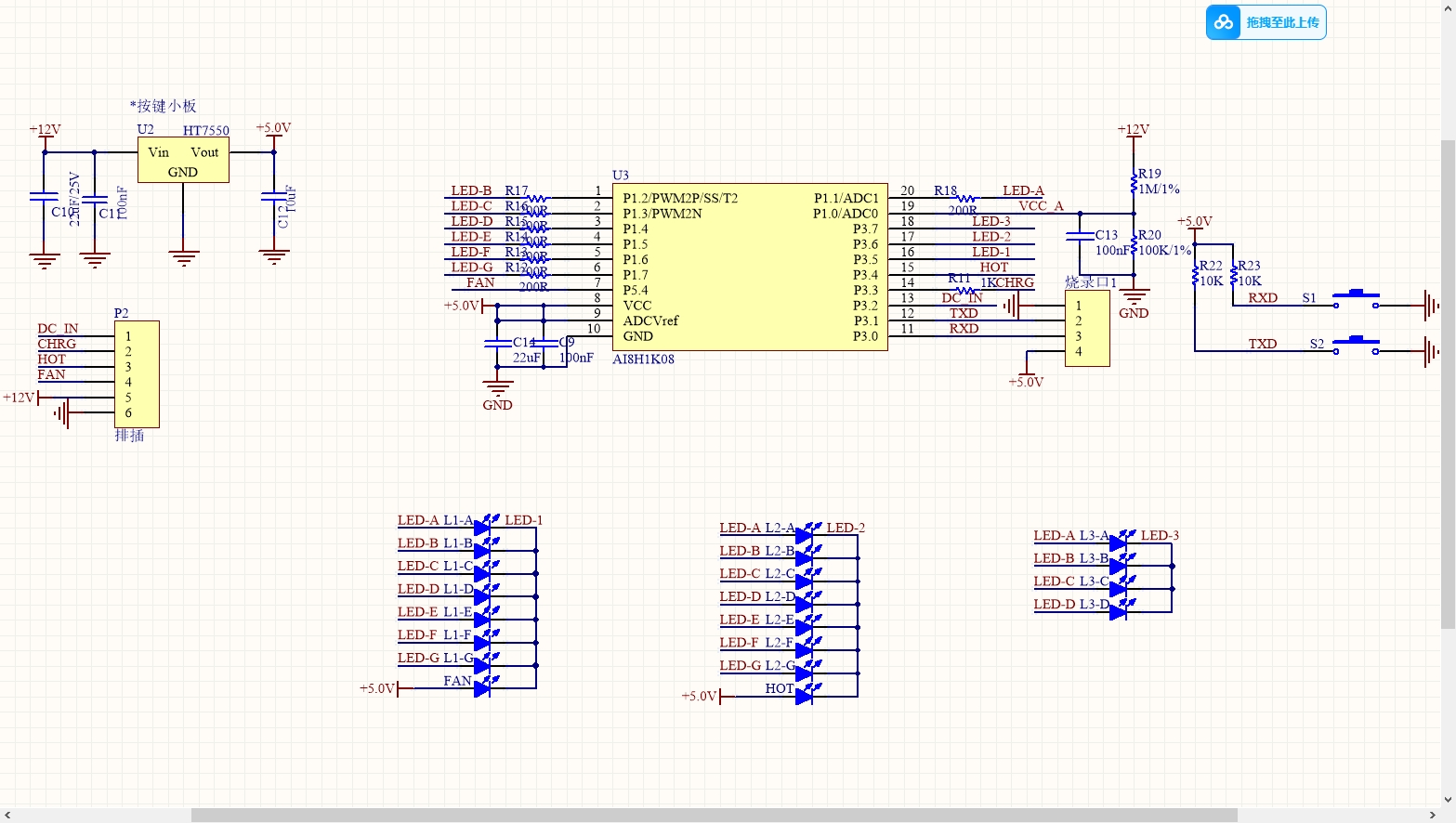Select the AI8H1K08 microcontroller U3 chip
Viewport: 1456px width, 823px height.
[750, 267]
